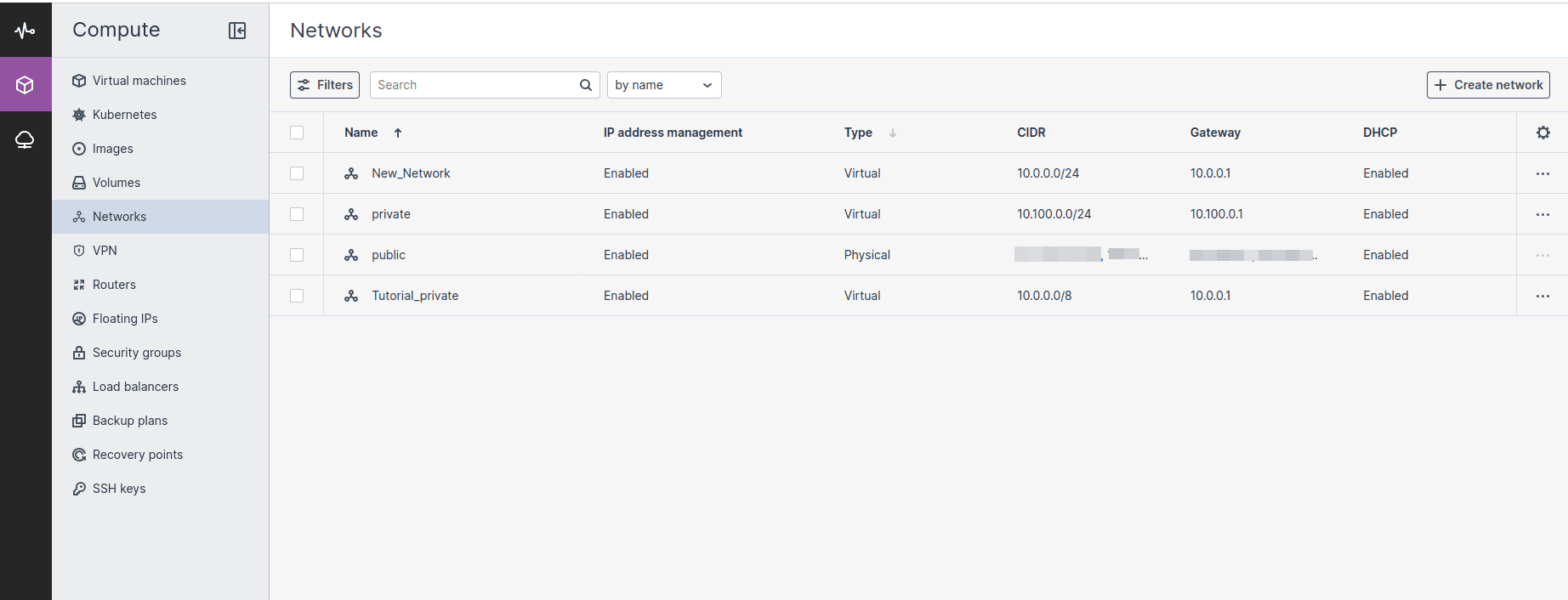Click the Backup plans icon
This screenshot has width=1568, height=600.
point(79,421)
